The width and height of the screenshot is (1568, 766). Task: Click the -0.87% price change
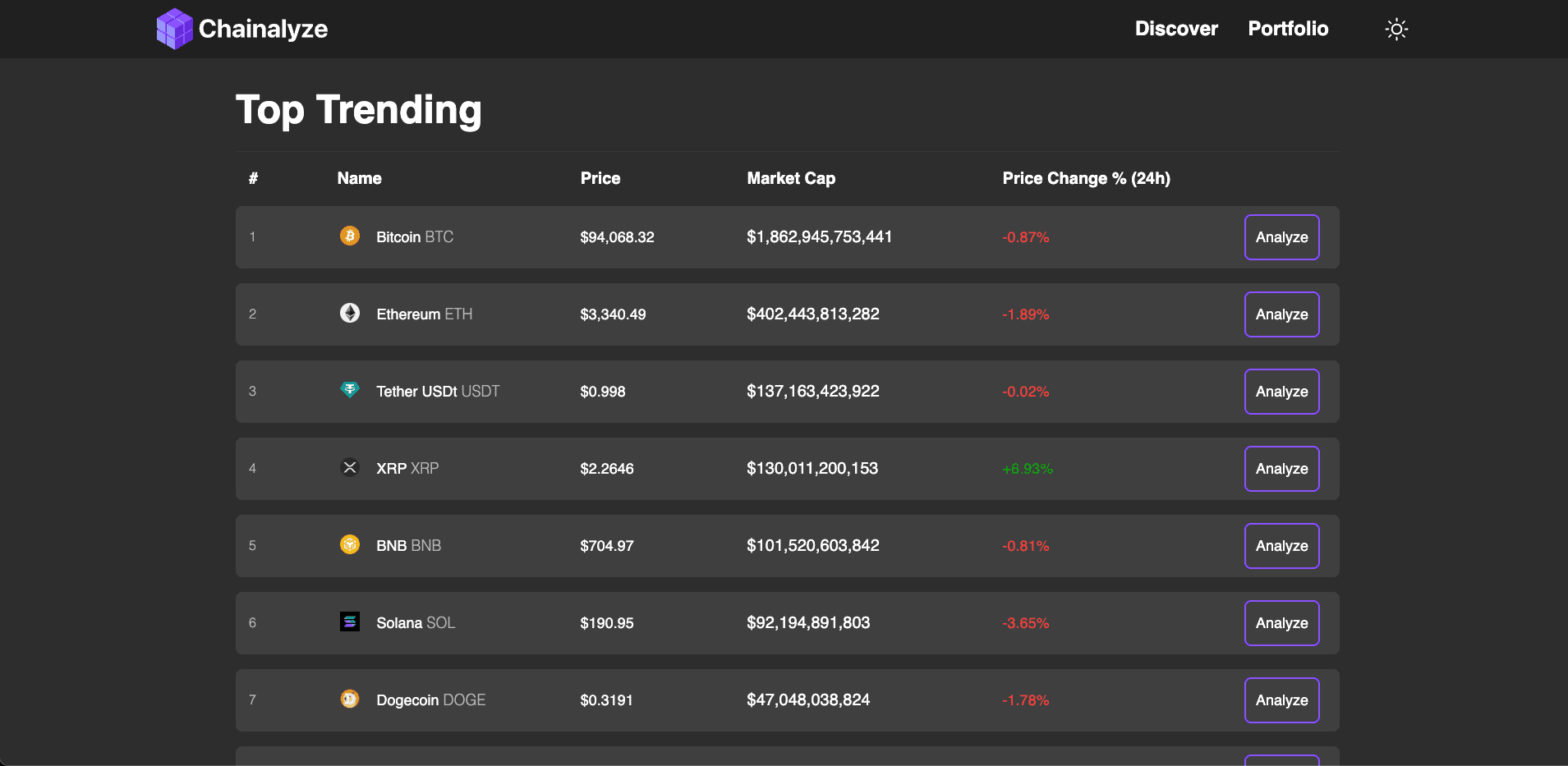point(1026,237)
